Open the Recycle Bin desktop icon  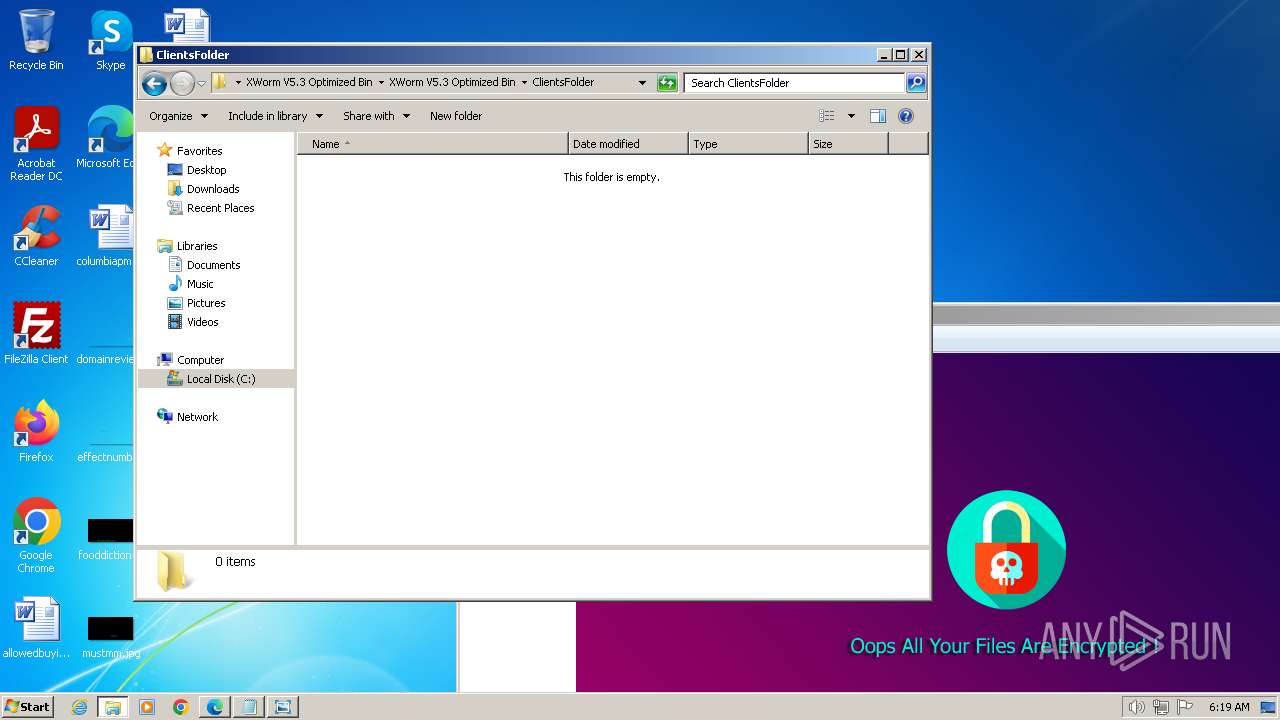point(36,40)
